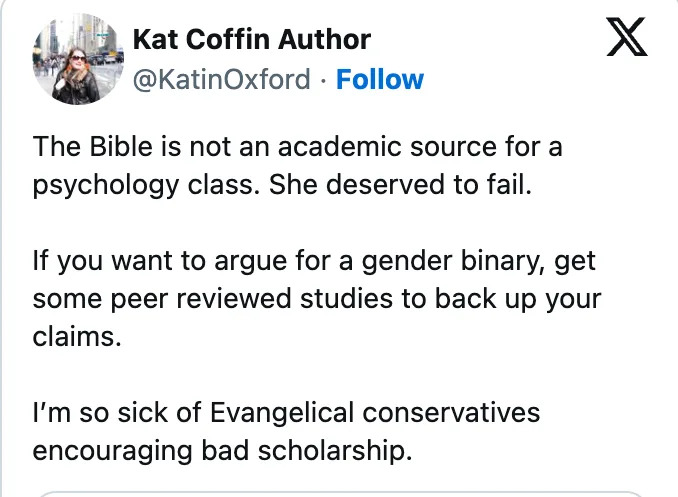This screenshot has height=497, width=678.
Task: Click the line mentioning peer reviewed studies
Action: click(x=317, y=299)
